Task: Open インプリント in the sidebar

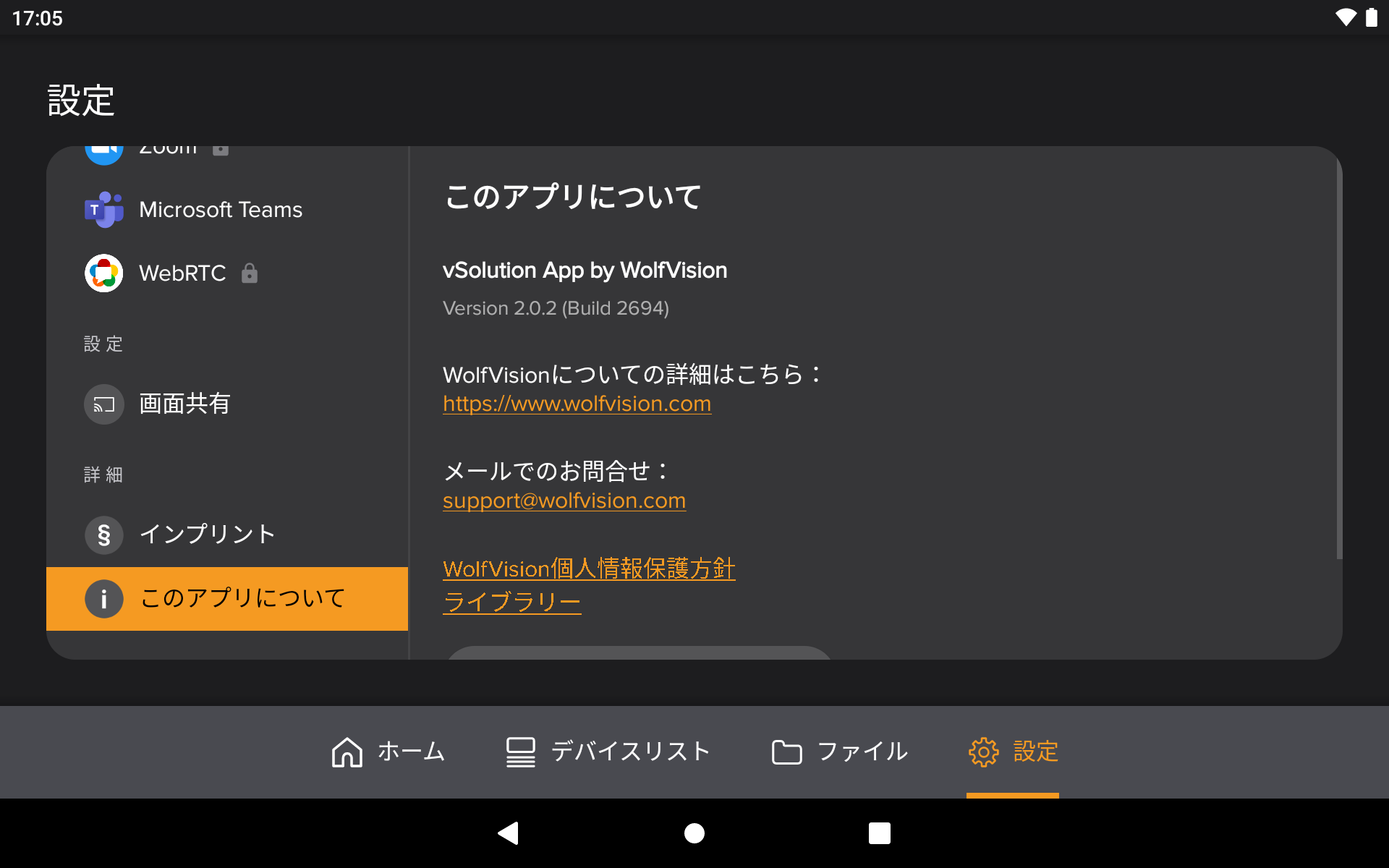Action: [227, 535]
